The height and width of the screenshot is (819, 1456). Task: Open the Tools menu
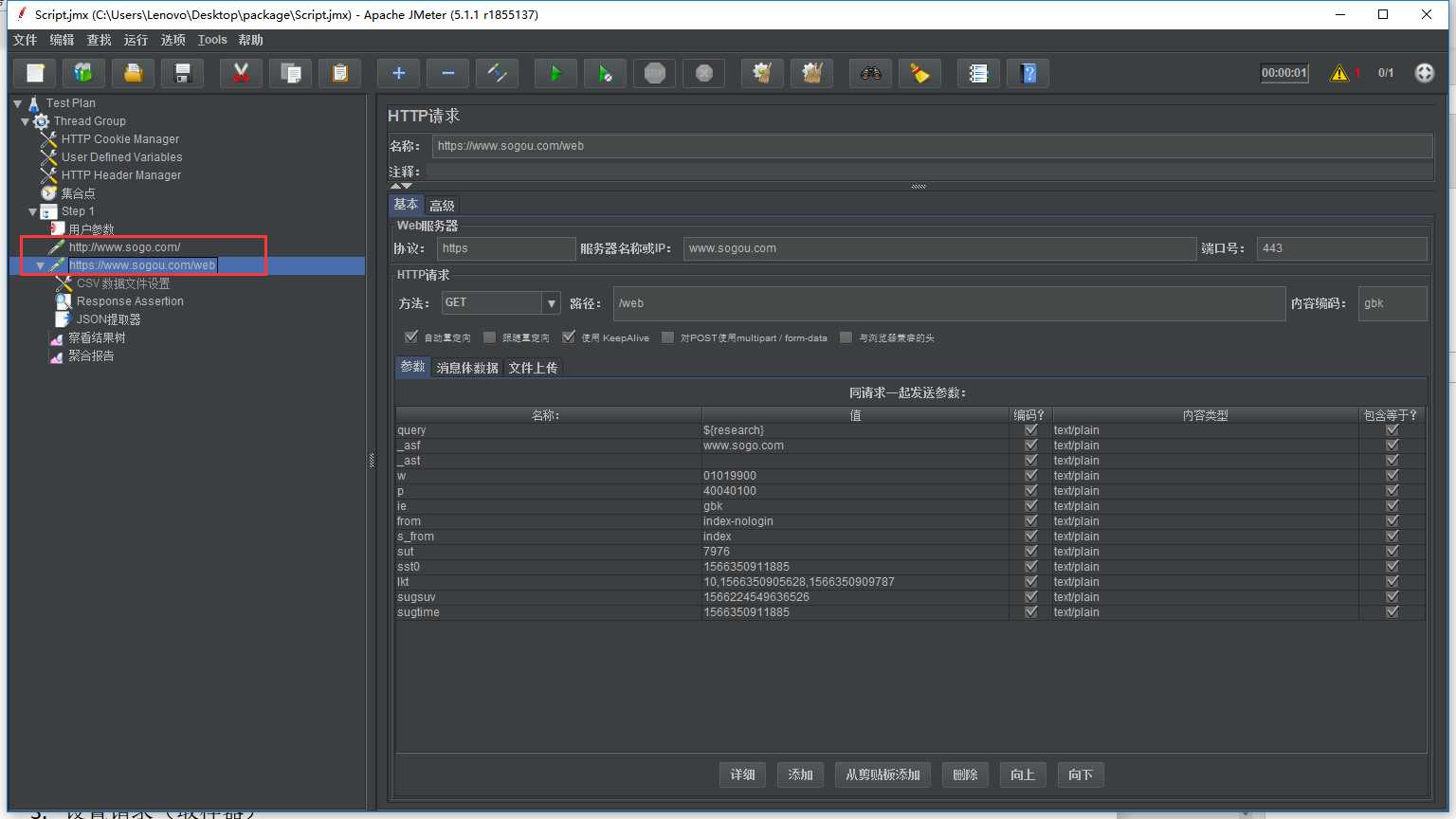212,40
